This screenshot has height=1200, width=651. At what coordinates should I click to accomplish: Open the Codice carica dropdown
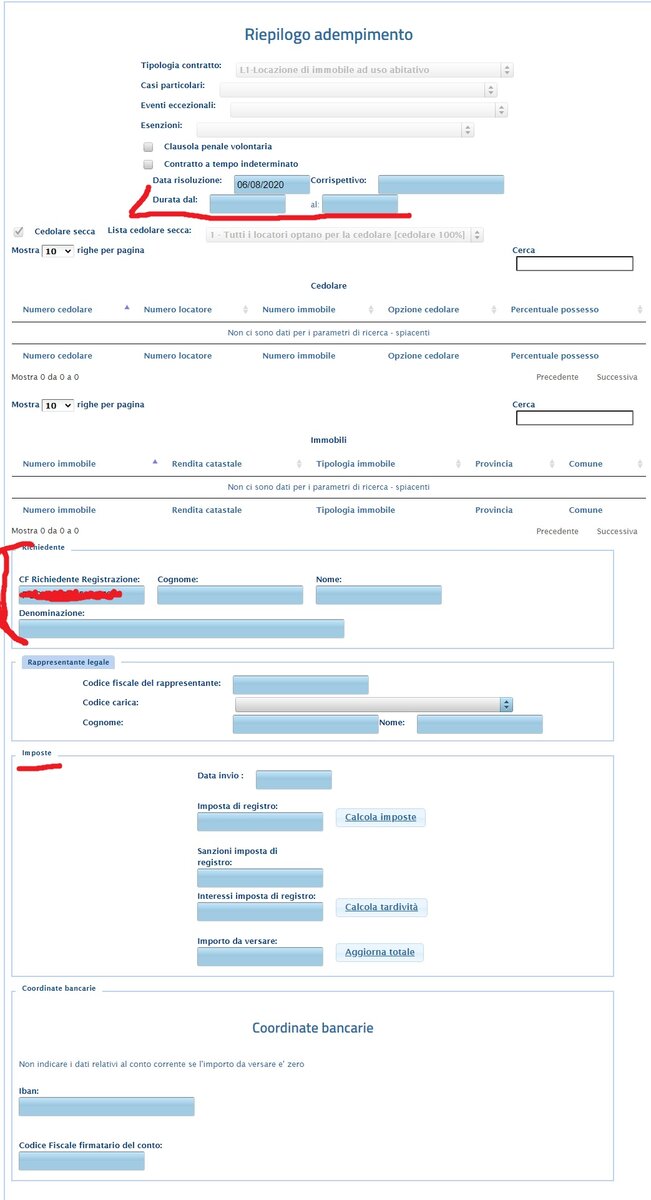[374, 704]
